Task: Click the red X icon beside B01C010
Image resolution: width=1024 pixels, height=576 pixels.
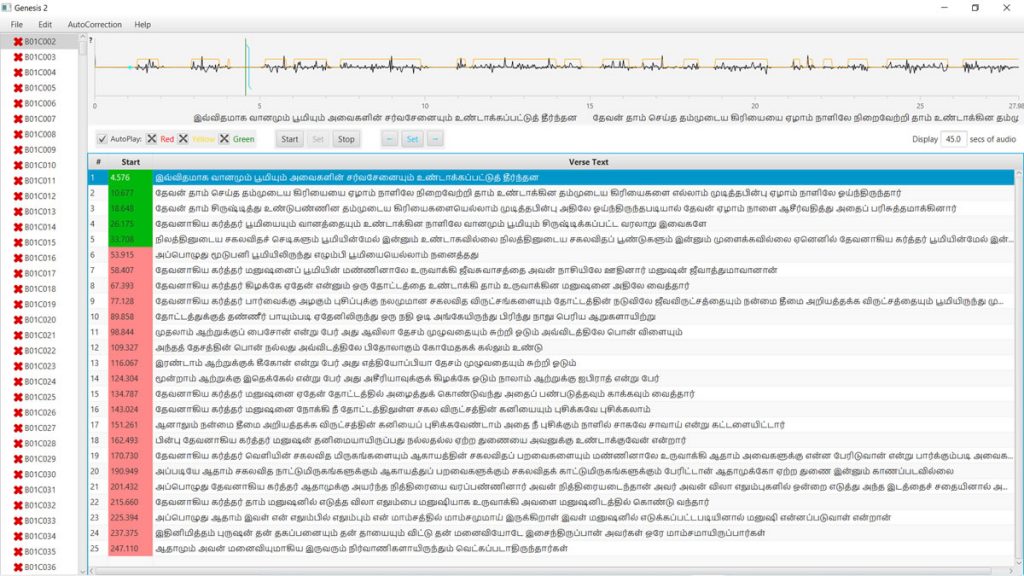Action: pyautogui.click(x=18, y=165)
